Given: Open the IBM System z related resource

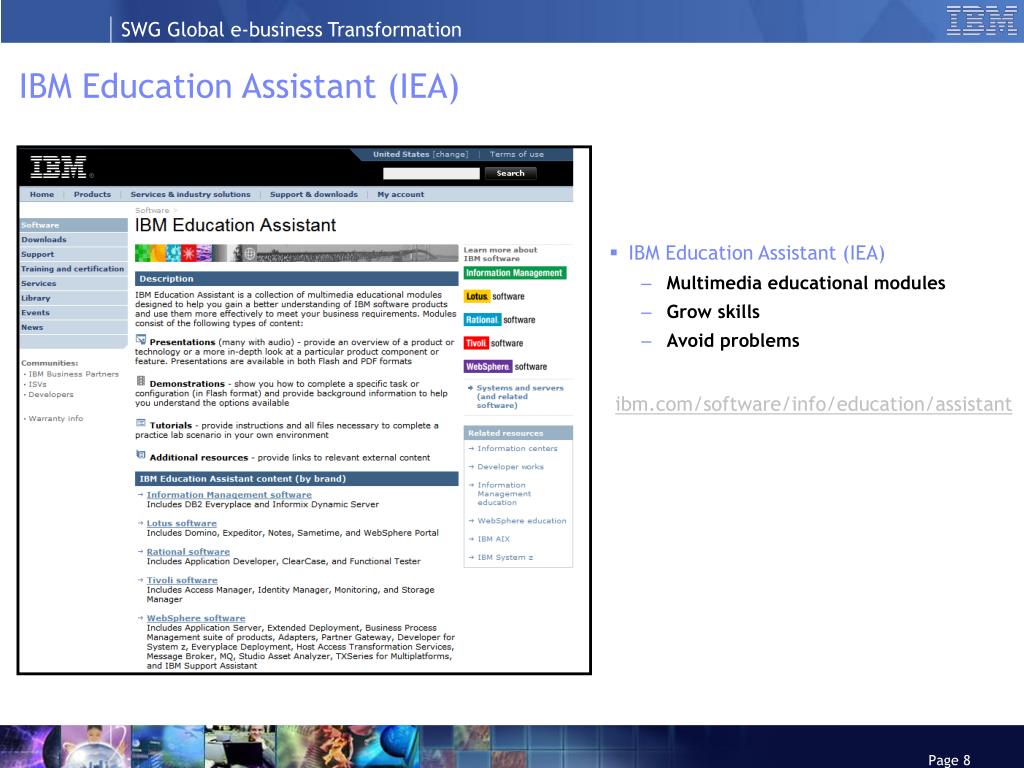Looking at the screenshot, I should (x=505, y=558).
